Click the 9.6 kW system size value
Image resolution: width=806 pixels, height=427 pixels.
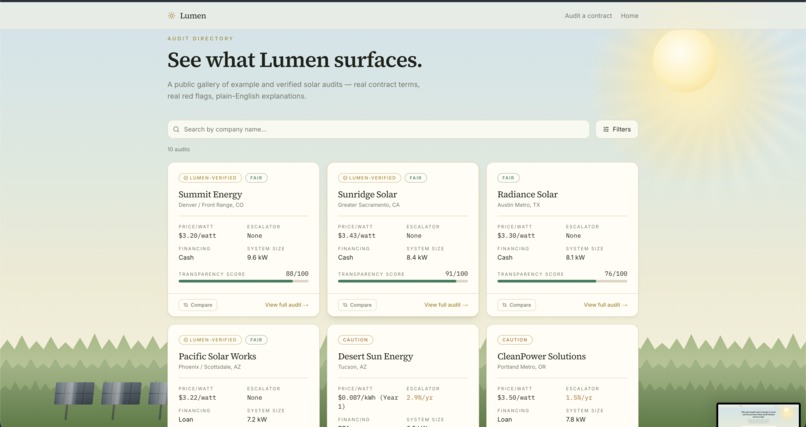point(257,257)
